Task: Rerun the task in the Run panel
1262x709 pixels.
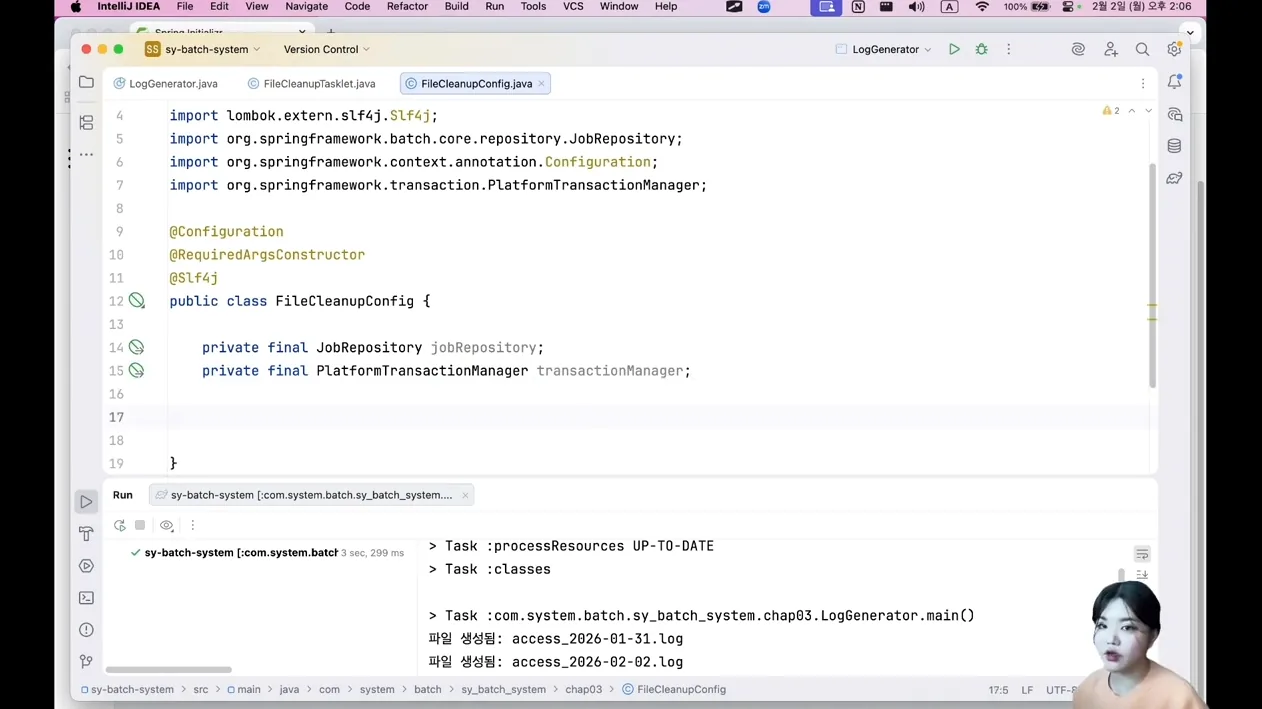Action: point(119,525)
